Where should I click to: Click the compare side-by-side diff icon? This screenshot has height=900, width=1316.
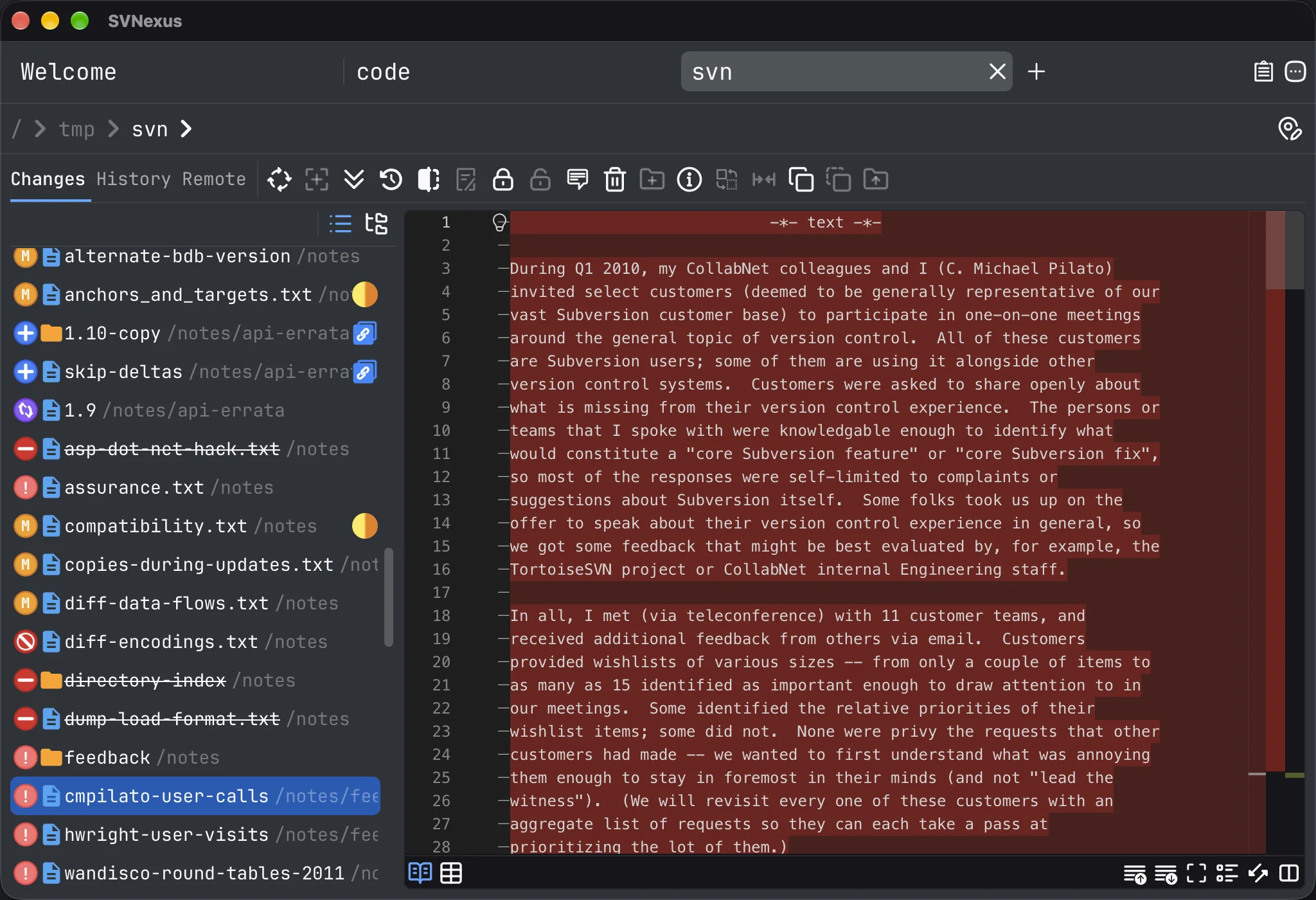428,179
